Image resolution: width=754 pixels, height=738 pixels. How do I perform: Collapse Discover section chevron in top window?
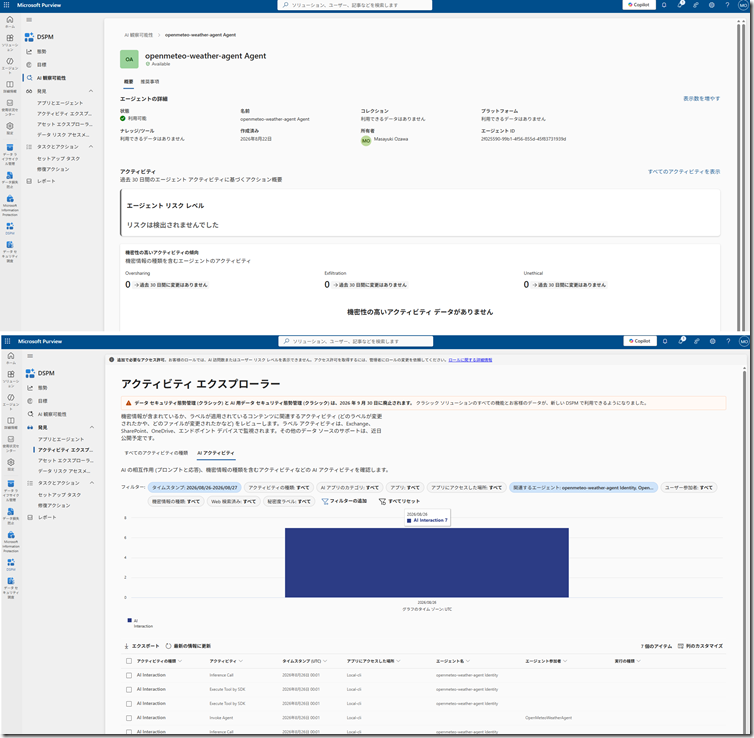coord(91,91)
